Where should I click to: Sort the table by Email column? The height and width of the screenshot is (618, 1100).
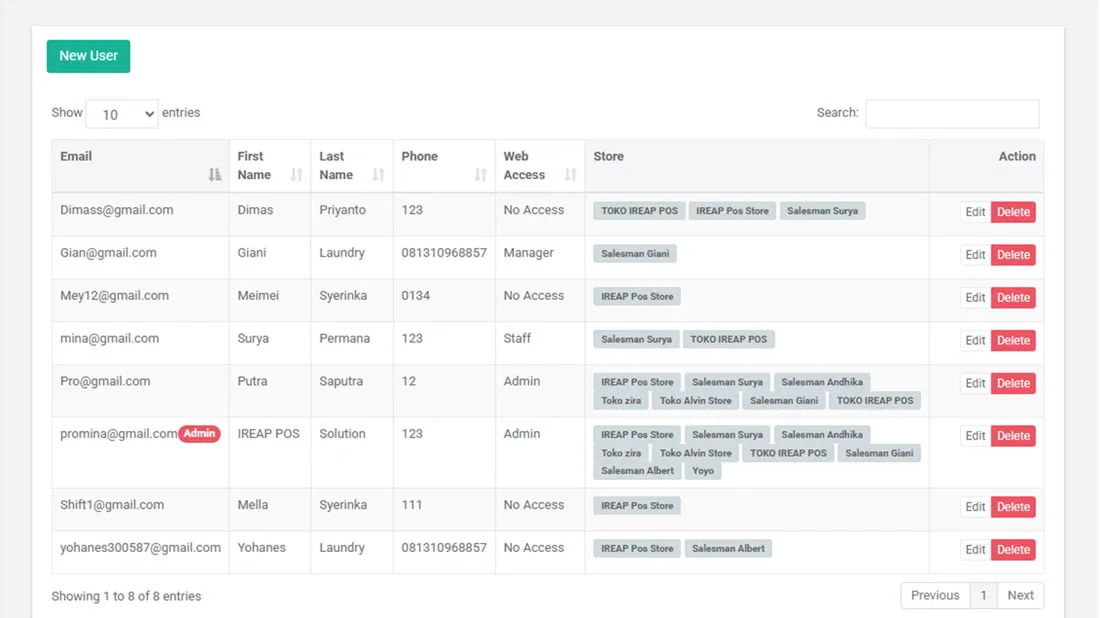pyautogui.click(x=213, y=174)
